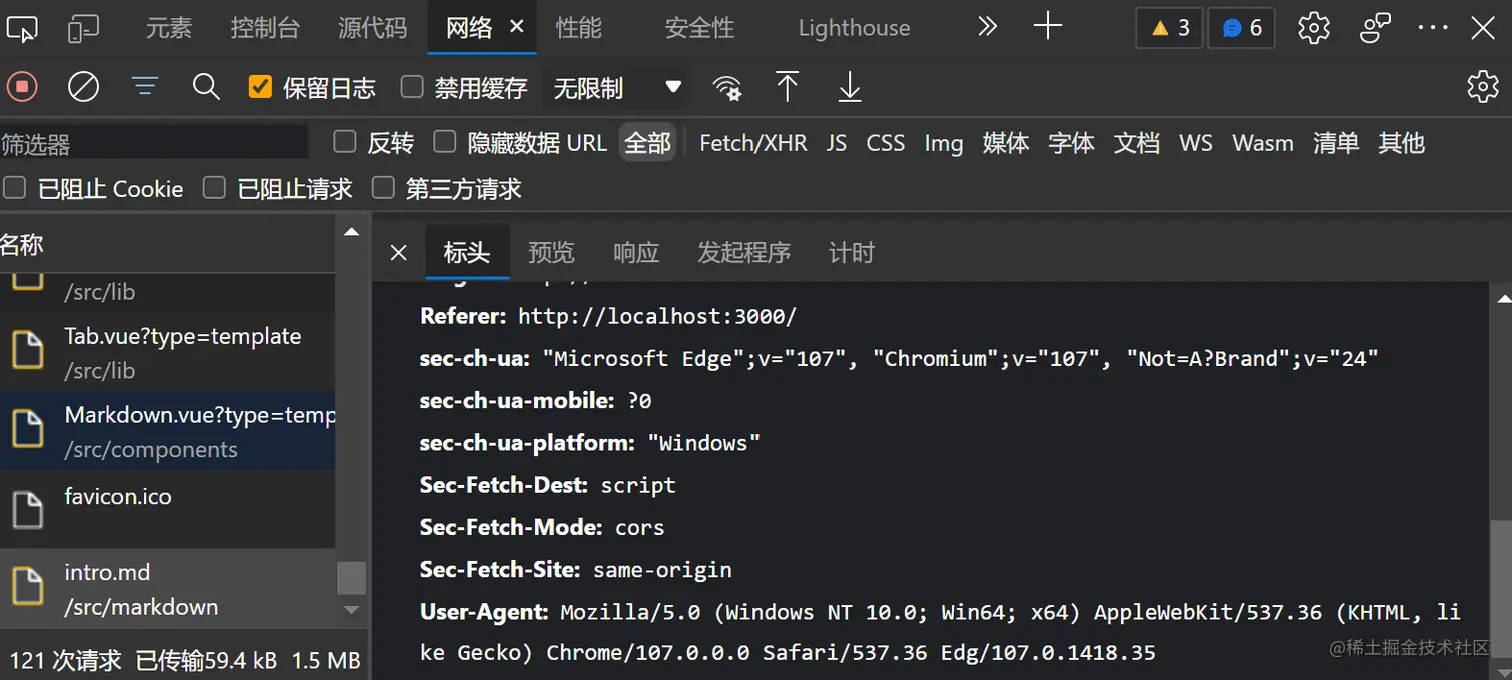Click file icon of intro.md
Screen dimensions: 1512x680
(27, 585)
